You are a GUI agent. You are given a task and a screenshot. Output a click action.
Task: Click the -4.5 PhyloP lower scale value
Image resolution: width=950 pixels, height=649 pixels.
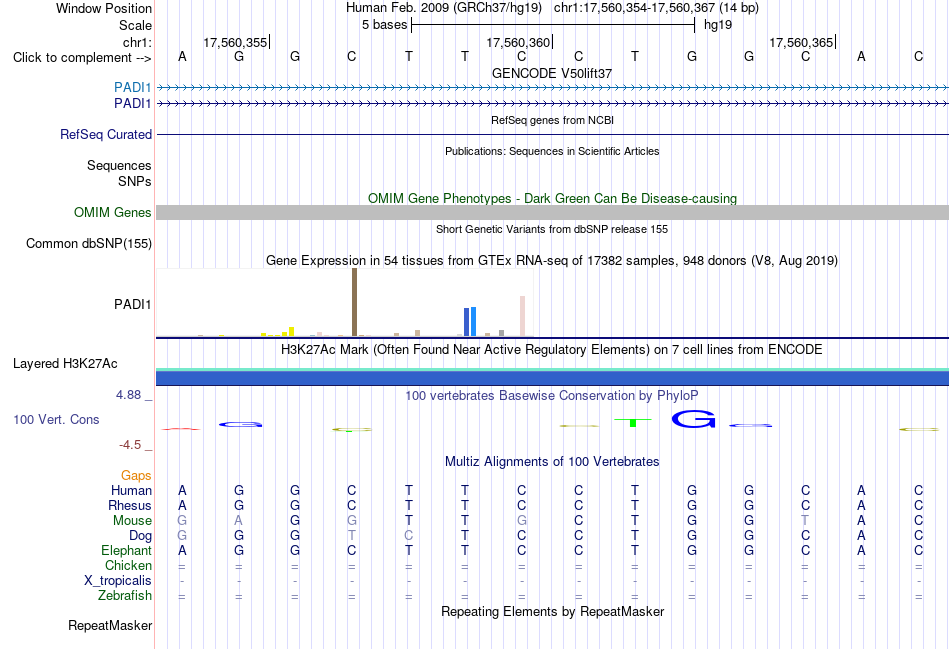(130, 445)
